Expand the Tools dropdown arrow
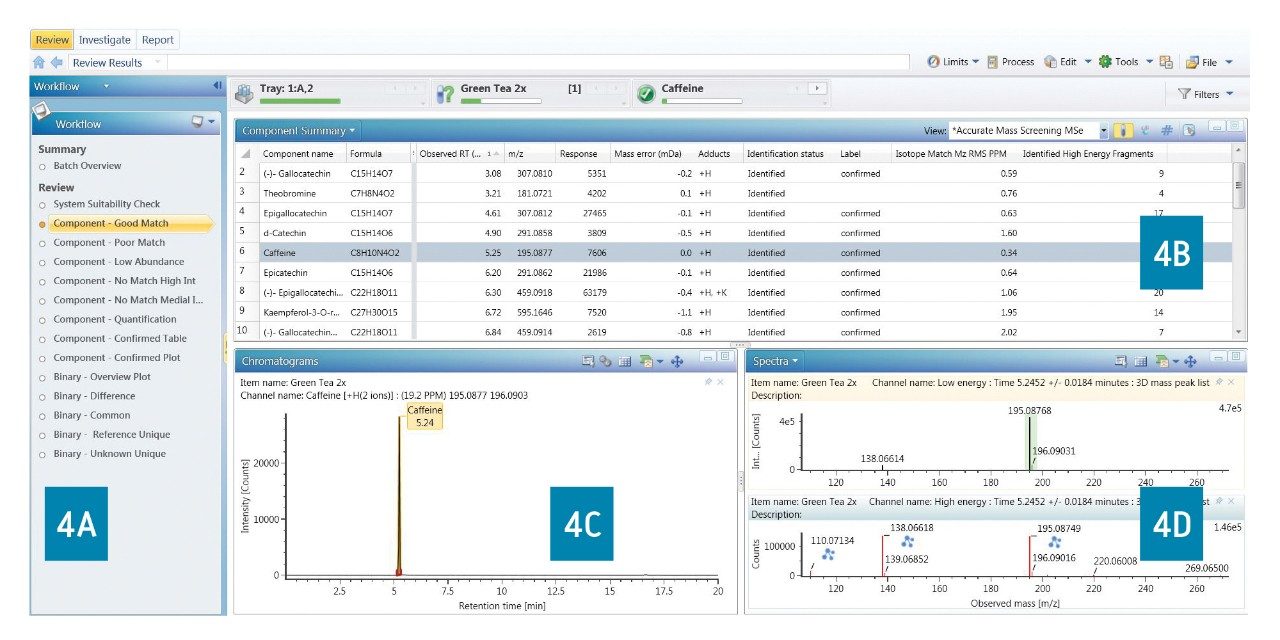 click(1149, 62)
